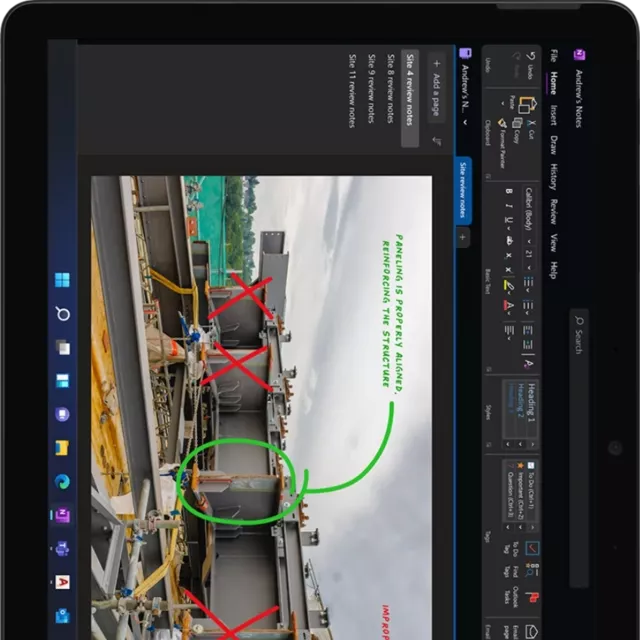This screenshot has width=640, height=640.
Task: Activate the Format Painter brush
Action: (502, 122)
